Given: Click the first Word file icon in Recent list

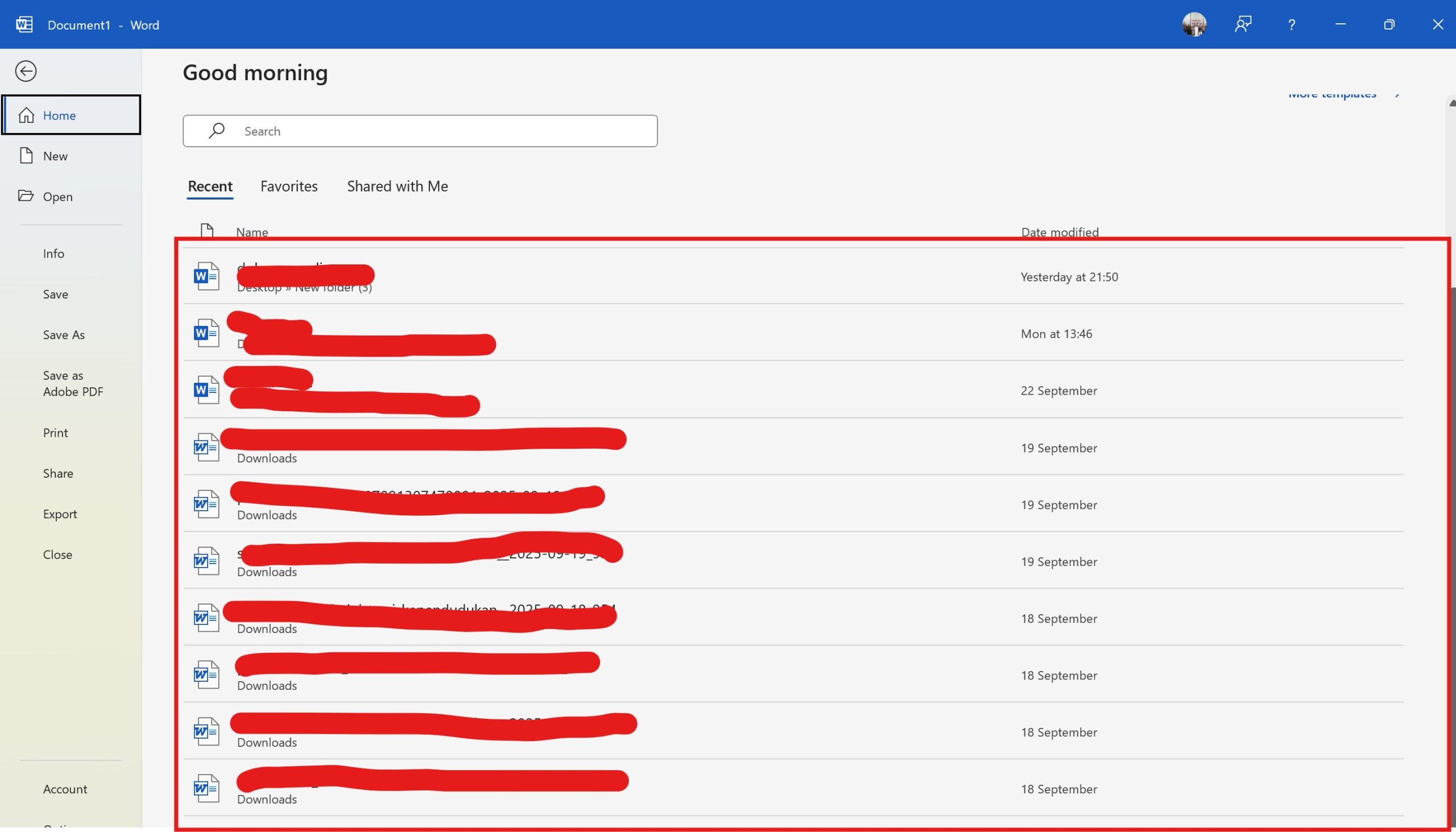Looking at the screenshot, I should pyautogui.click(x=206, y=276).
